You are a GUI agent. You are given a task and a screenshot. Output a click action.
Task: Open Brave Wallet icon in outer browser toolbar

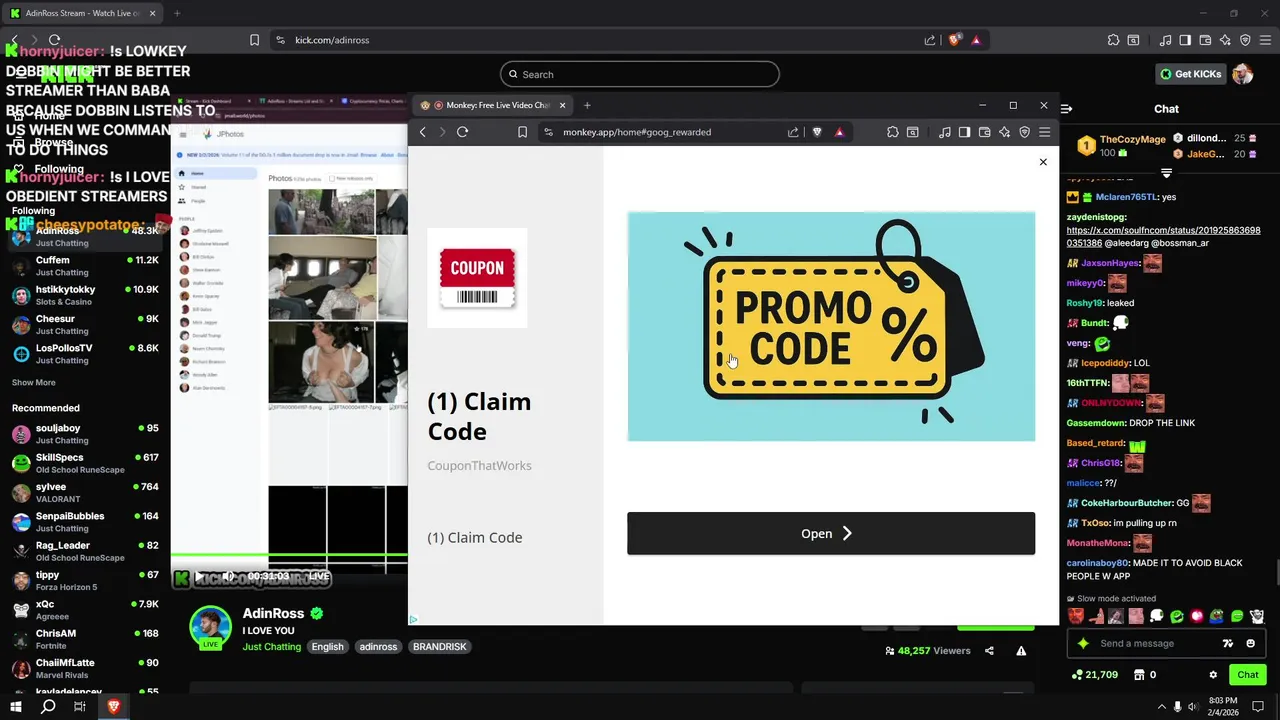(x=1205, y=40)
